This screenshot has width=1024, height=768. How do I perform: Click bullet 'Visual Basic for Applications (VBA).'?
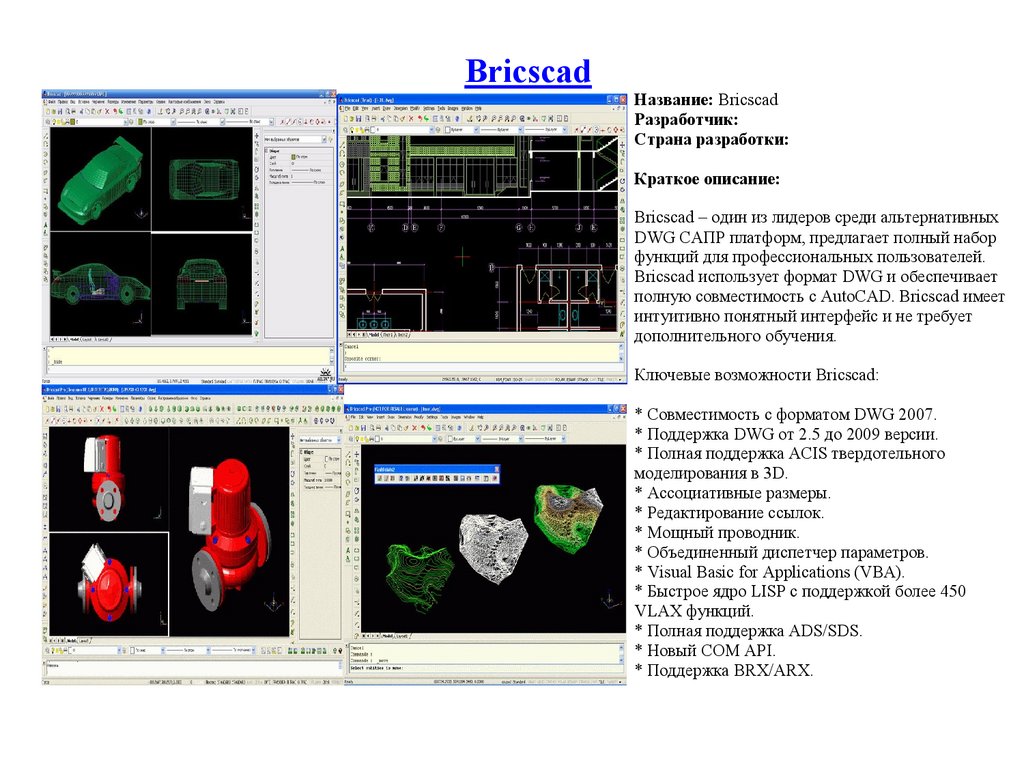pos(769,572)
